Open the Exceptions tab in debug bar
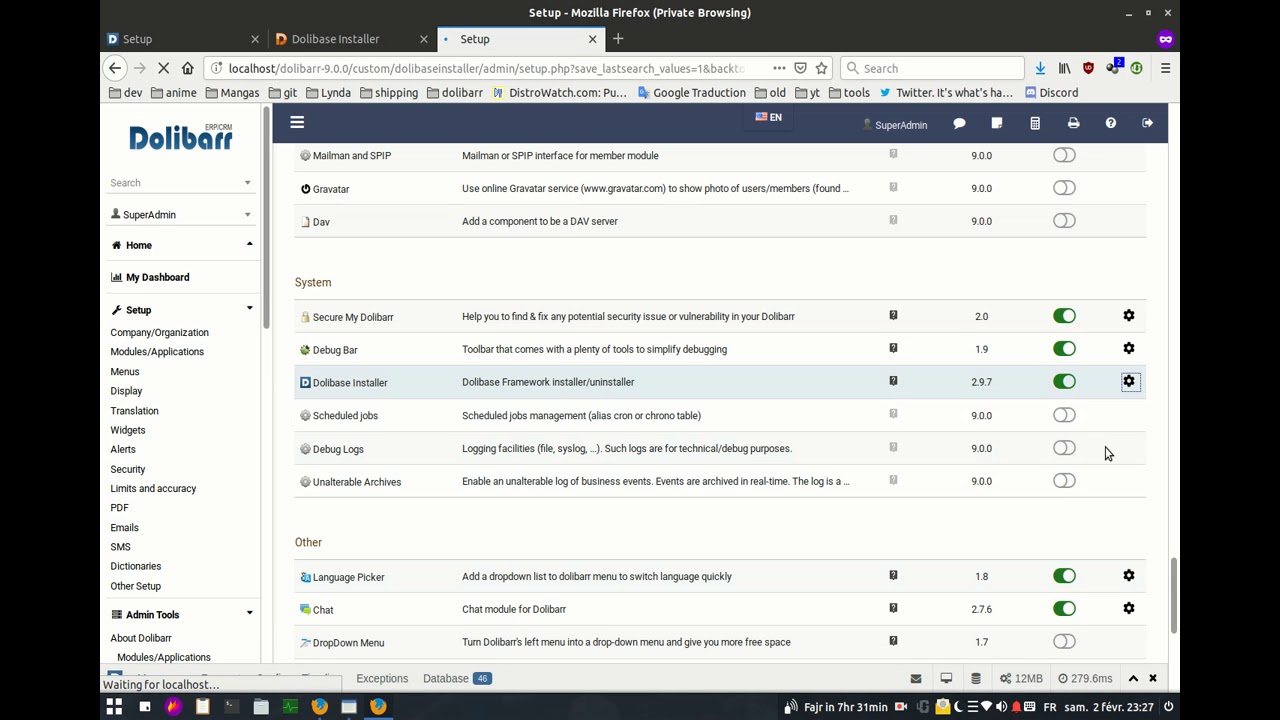This screenshot has height=720, width=1280. pos(382,678)
